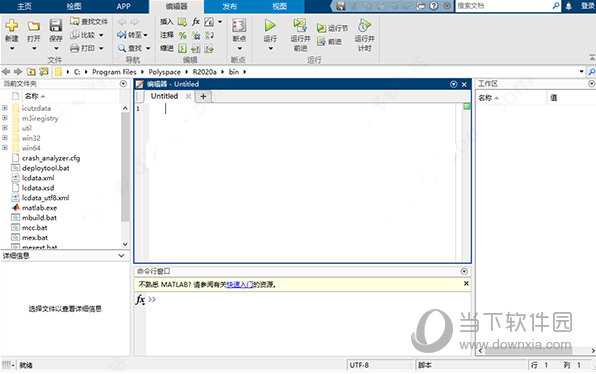Click the uncomment icon beside percent

[196, 35]
